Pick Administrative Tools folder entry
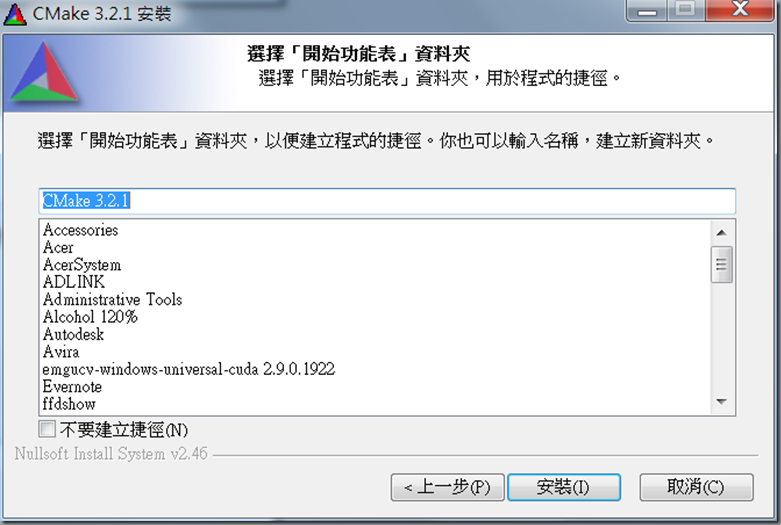 (x=113, y=300)
